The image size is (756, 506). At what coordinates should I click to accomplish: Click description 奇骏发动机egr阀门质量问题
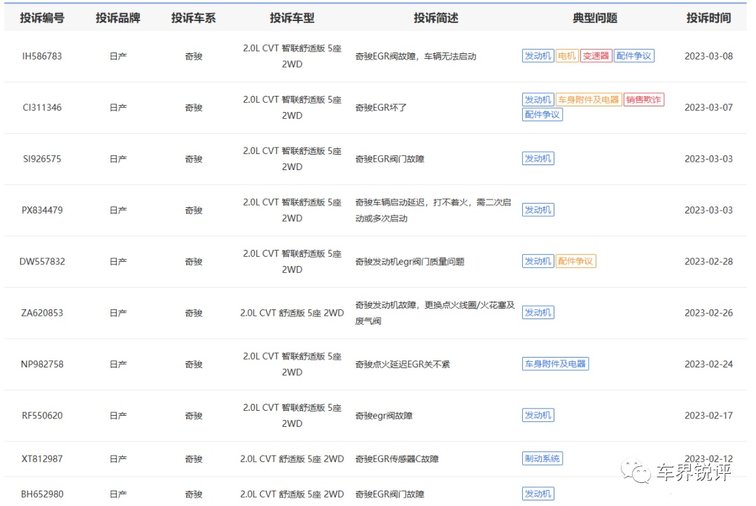(410, 262)
